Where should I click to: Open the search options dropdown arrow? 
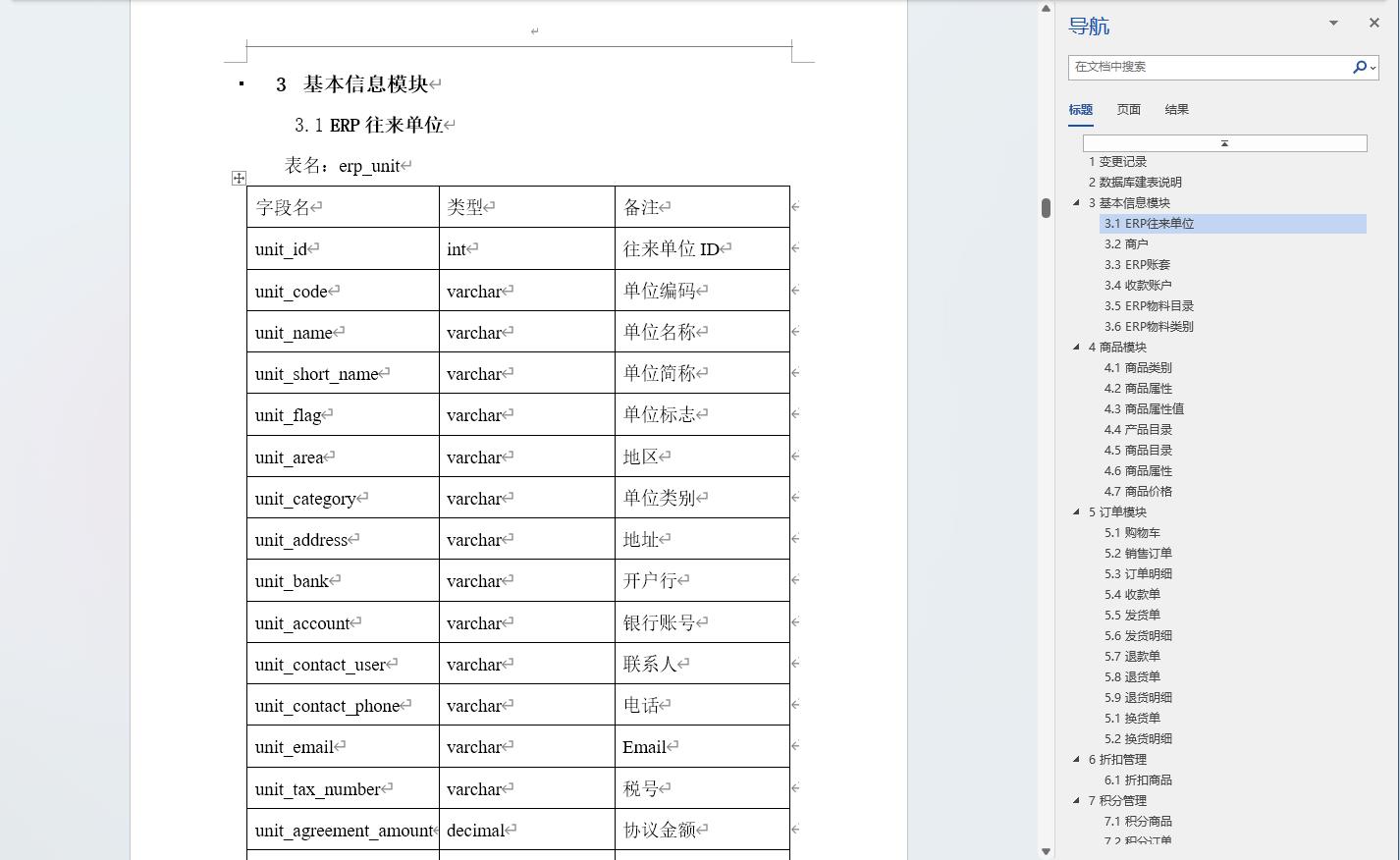[x=1373, y=68]
